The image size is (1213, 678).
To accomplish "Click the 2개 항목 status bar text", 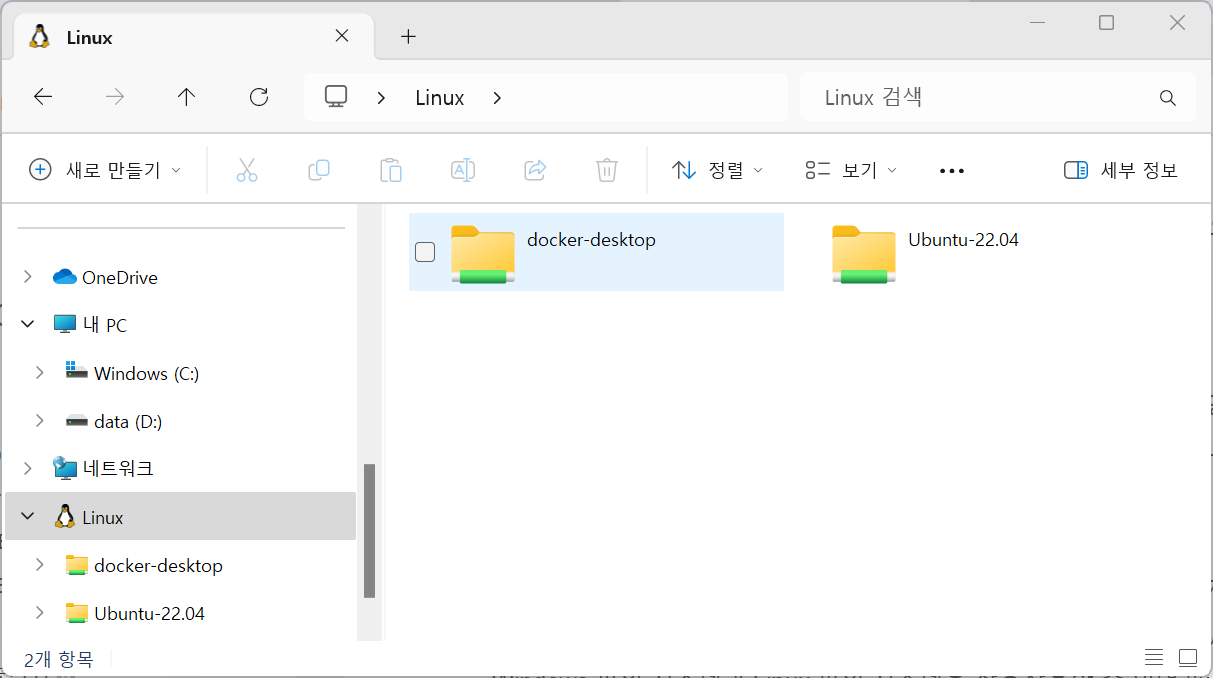I will click(x=58, y=659).
